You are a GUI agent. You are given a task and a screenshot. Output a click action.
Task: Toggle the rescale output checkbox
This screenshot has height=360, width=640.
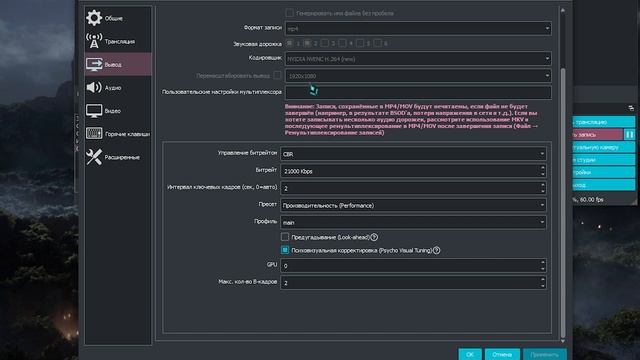277,75
